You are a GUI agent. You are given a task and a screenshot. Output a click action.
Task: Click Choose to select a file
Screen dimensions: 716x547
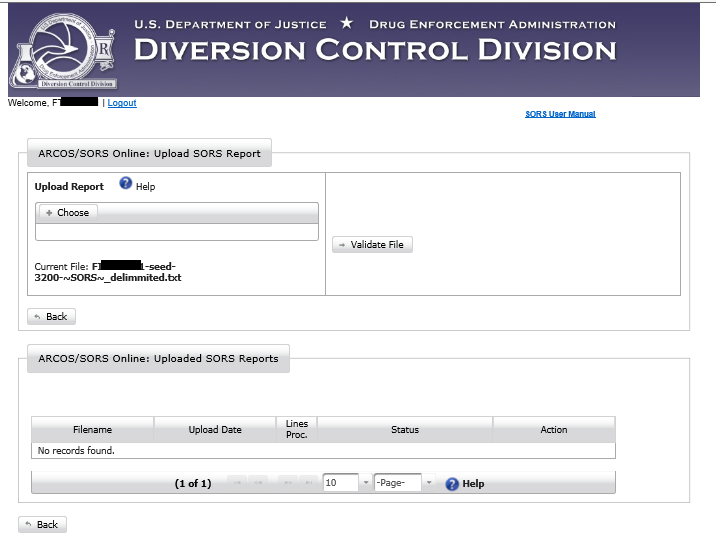click(68, 213)
